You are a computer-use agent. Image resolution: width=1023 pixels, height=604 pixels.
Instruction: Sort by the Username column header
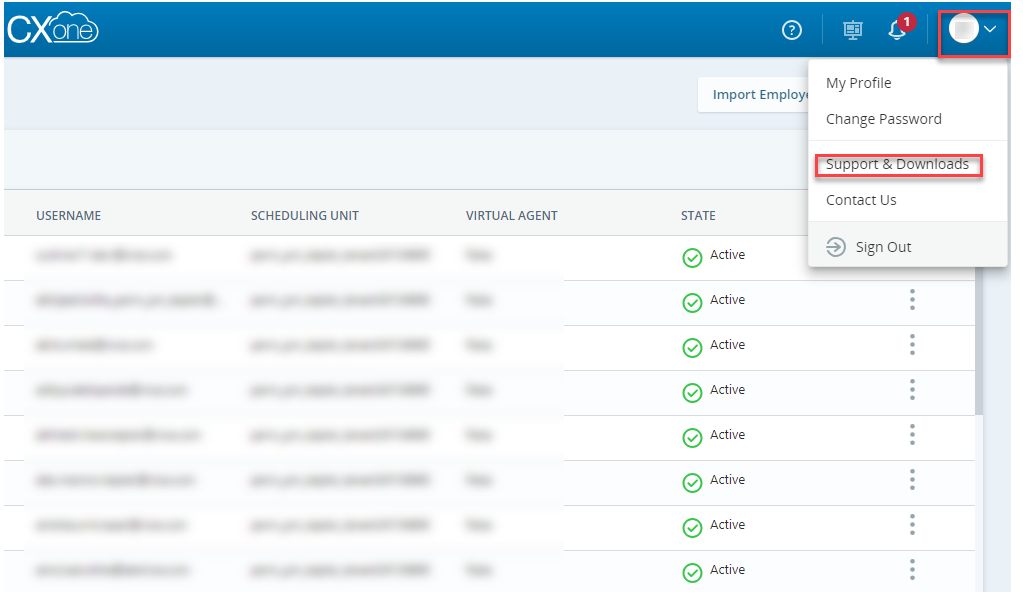[68, 216]
